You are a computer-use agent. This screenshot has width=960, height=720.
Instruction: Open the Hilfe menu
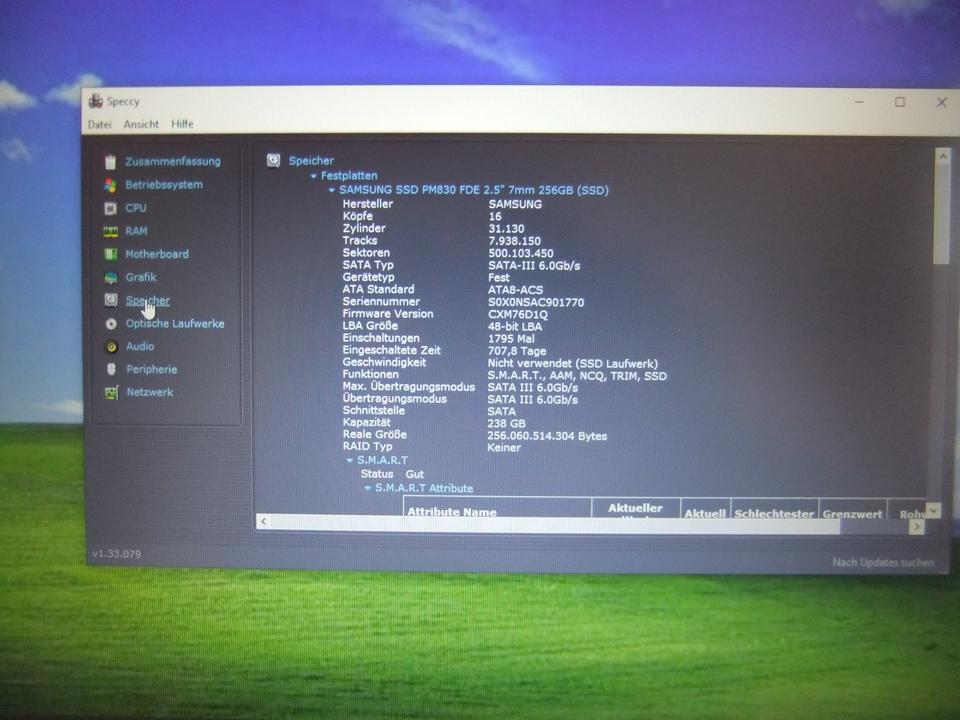(182, 124)
